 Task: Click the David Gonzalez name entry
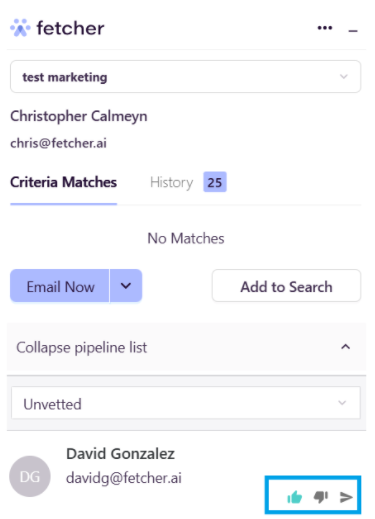pyautogui.click(x=120, y=454)
